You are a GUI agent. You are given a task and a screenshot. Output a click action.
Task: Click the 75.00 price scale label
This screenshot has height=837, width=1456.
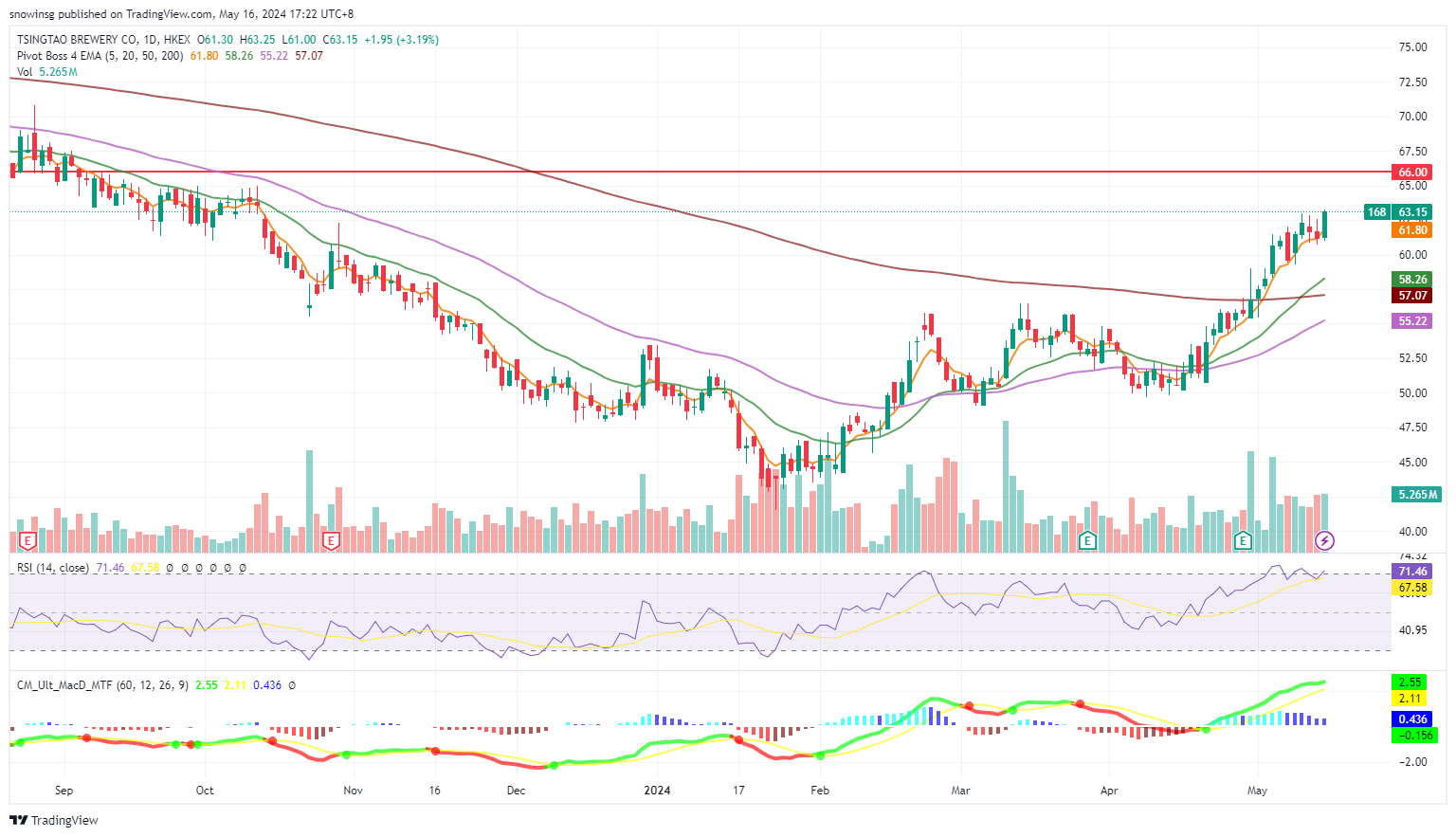tap(1412, 47)
